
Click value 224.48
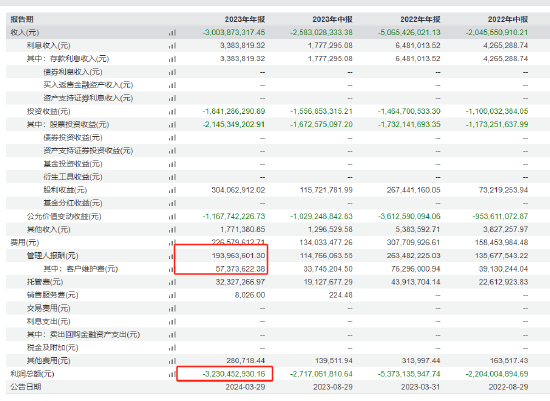[x=341, y=295]
